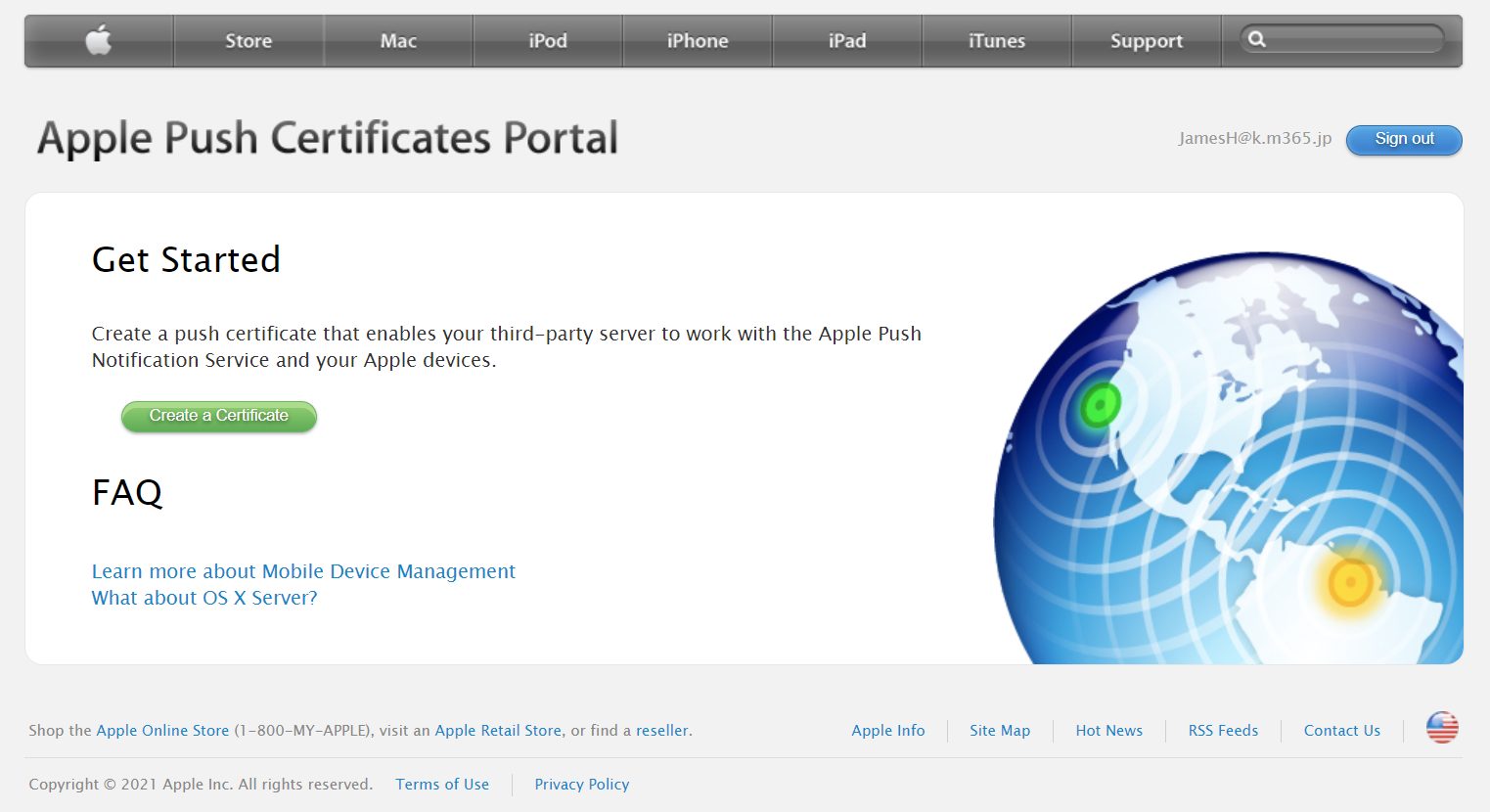Click the globe illustration image
The width and height of the screenshot is (1490, 812).
1228,460
